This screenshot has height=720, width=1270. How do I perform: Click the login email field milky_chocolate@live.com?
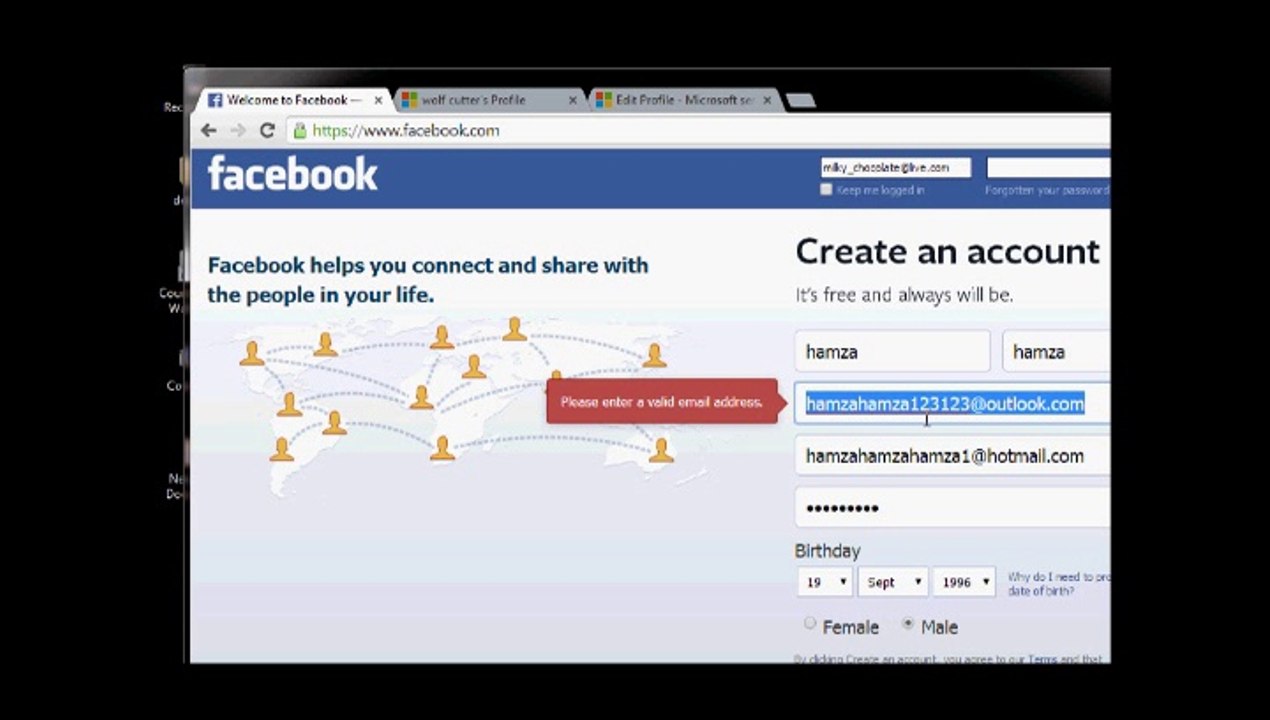point(895,168)
